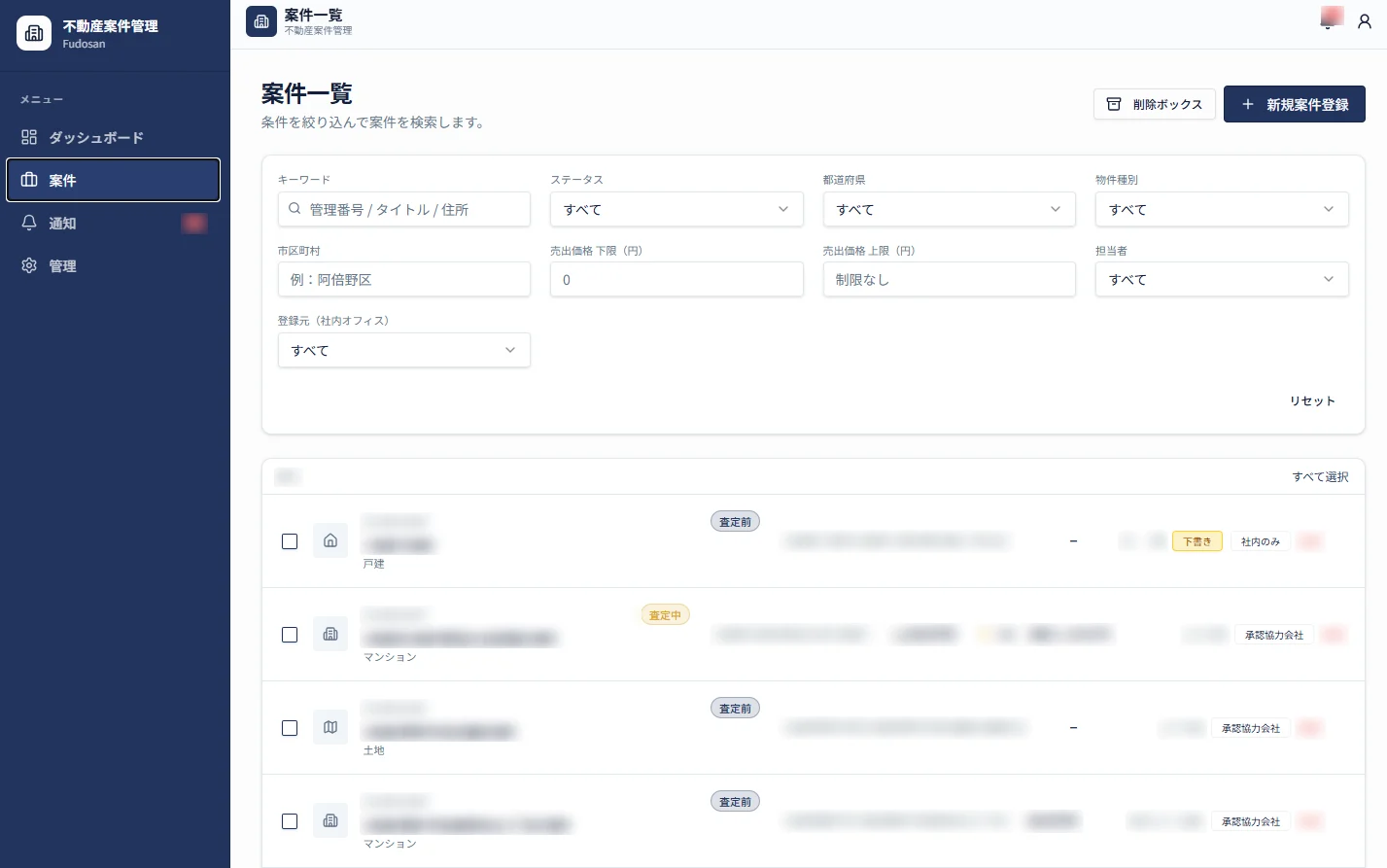Screen dimensions: 1387x868
Task: Expand the 登録元(社内オフィス) dropdown
Action: tap(404, 350)
